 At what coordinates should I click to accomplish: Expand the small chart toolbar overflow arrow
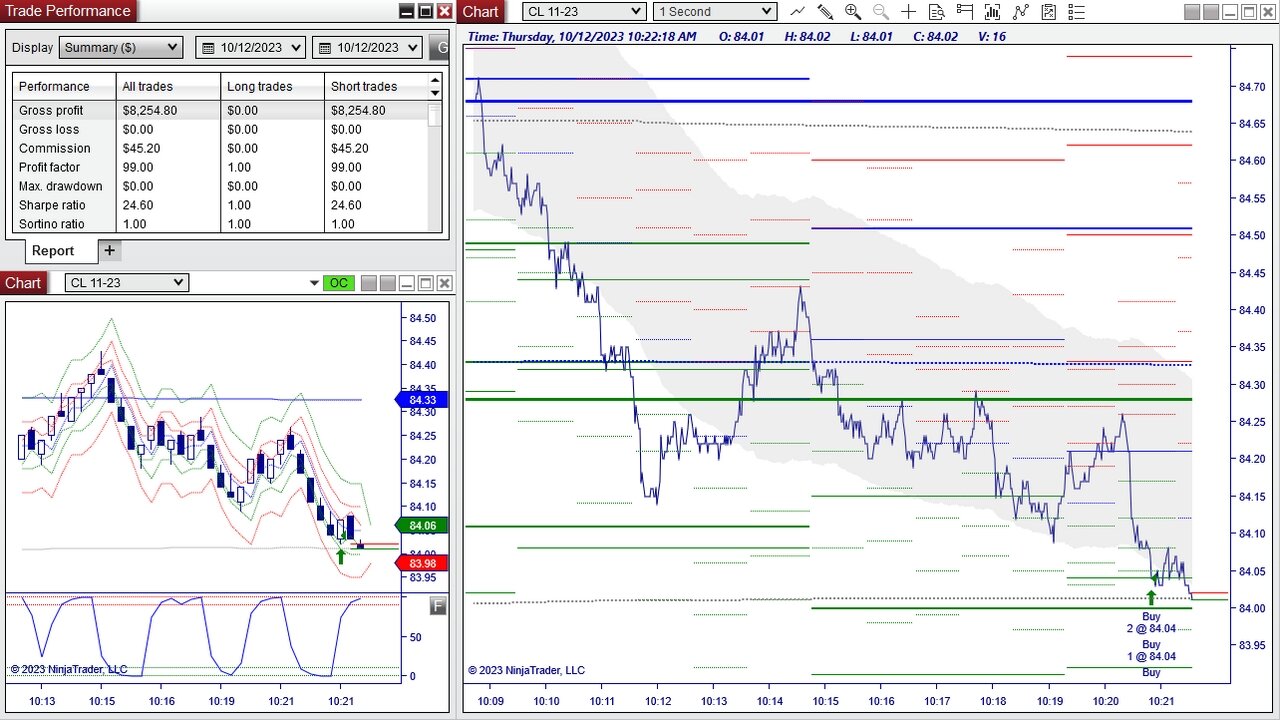tap(315, 284)
